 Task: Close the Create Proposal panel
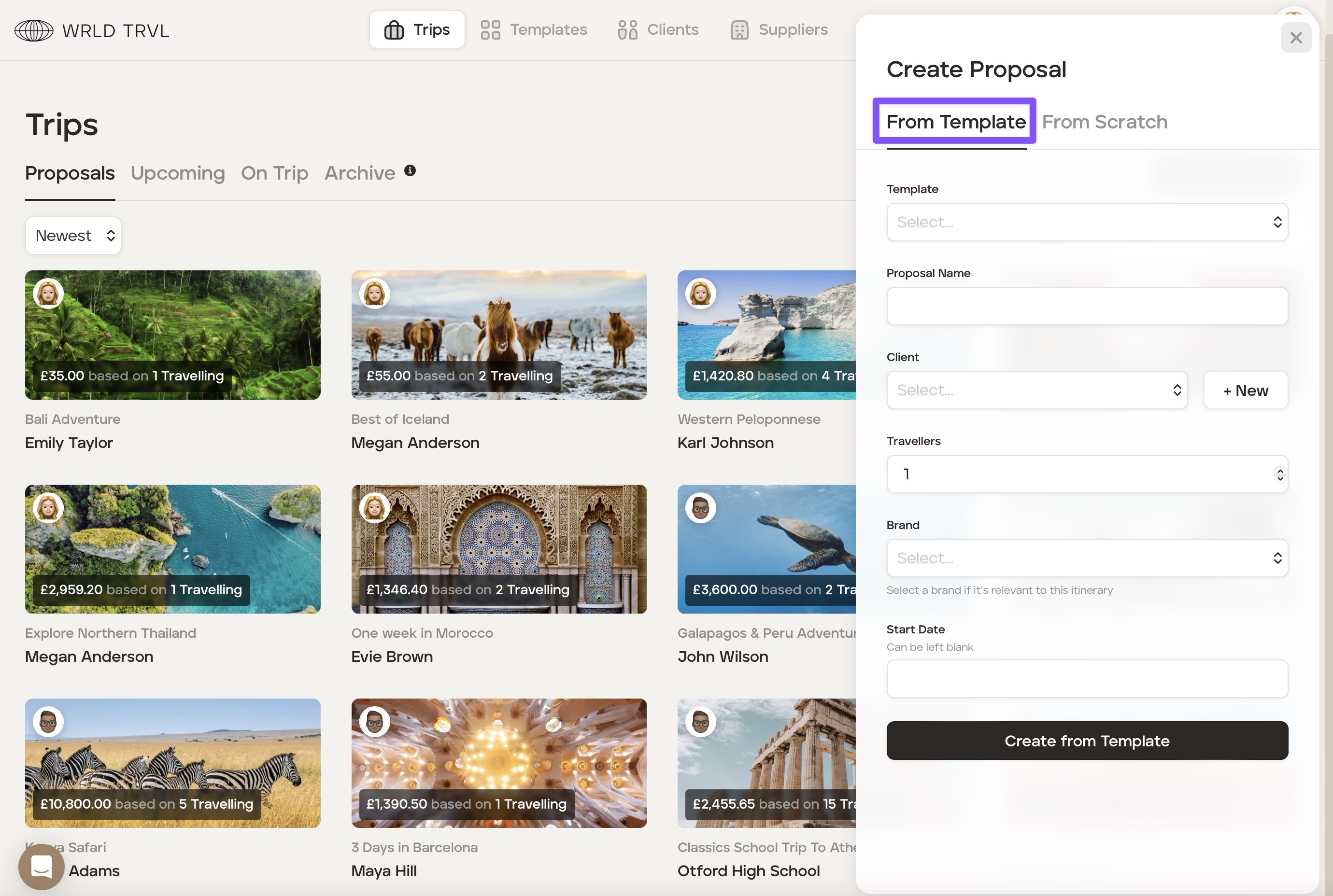pyautogui.click(x=1295, y=38)
